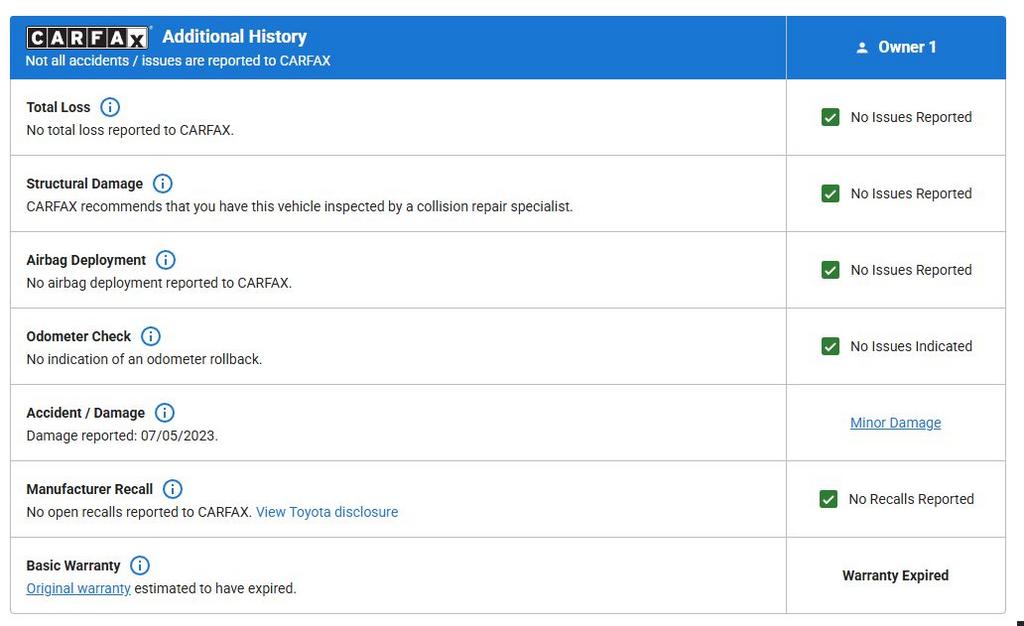Click the info icon beside Total Loss

click(110, 107)
